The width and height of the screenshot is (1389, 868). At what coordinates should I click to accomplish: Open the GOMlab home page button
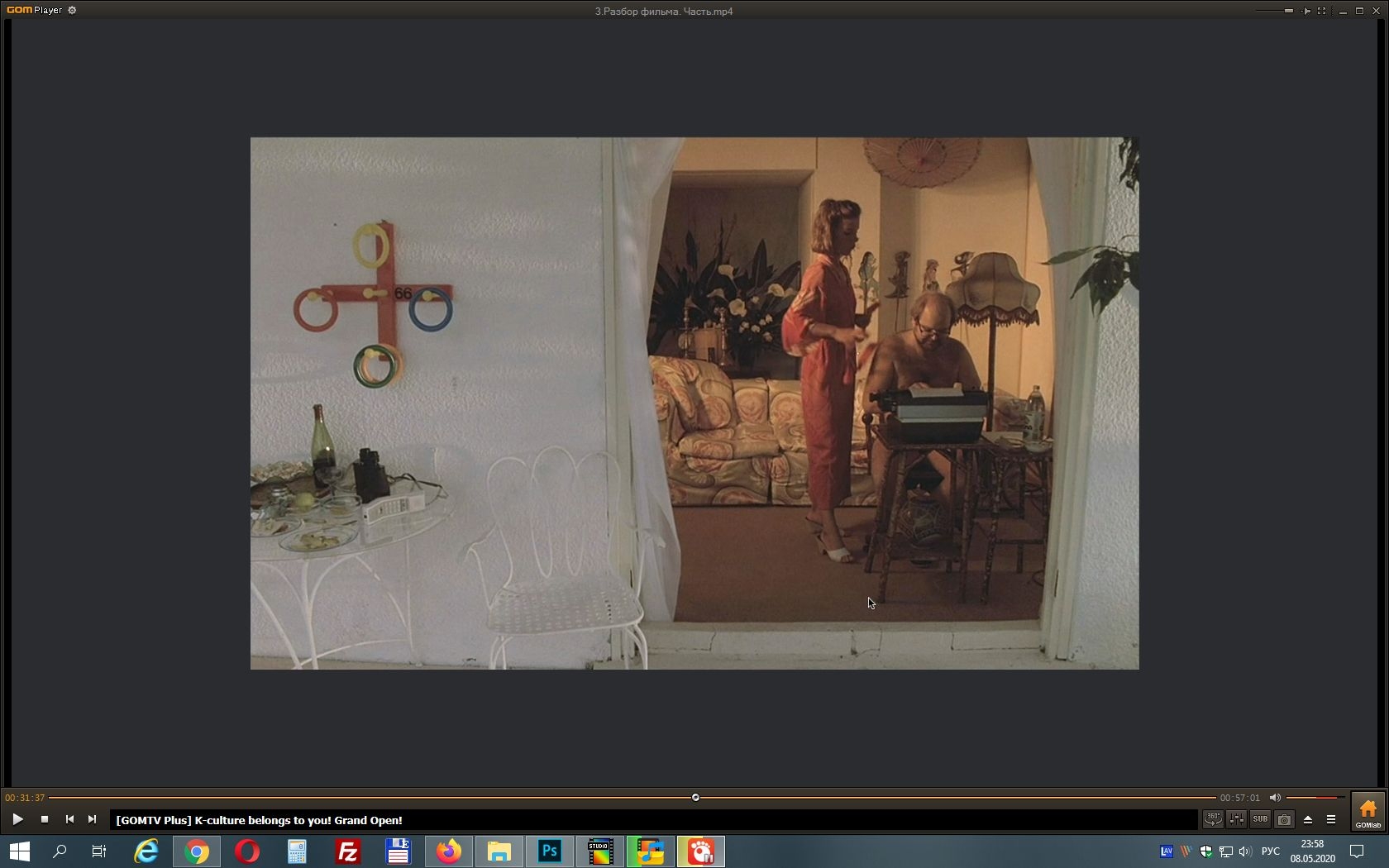pos(1368,813)
